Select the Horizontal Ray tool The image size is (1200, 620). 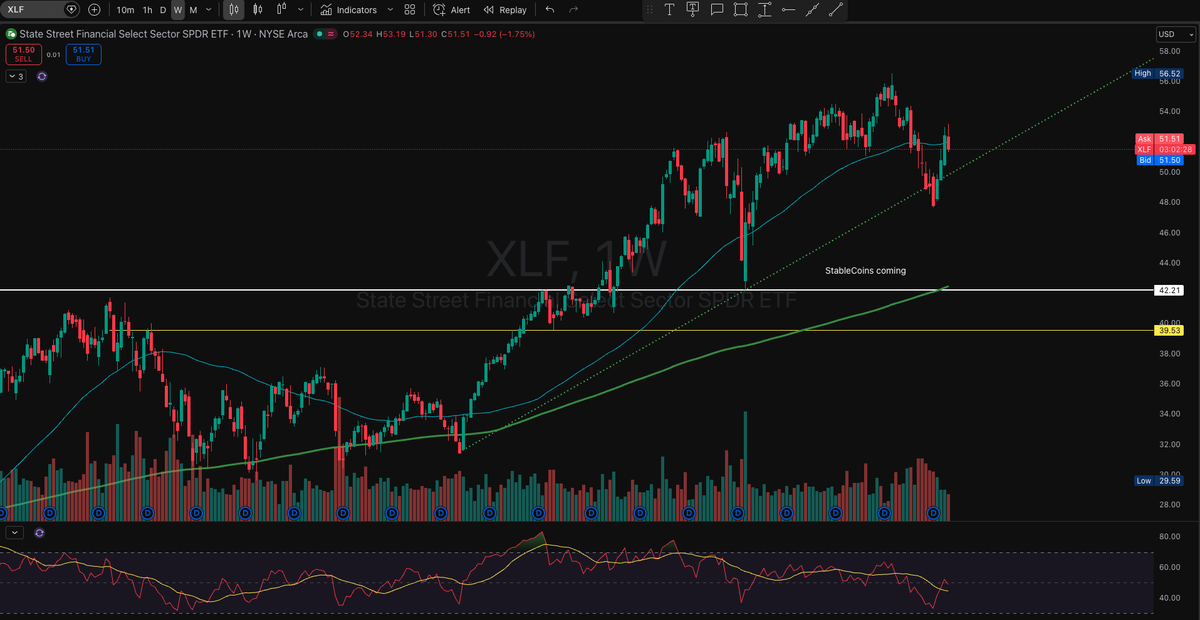[788, 10]
